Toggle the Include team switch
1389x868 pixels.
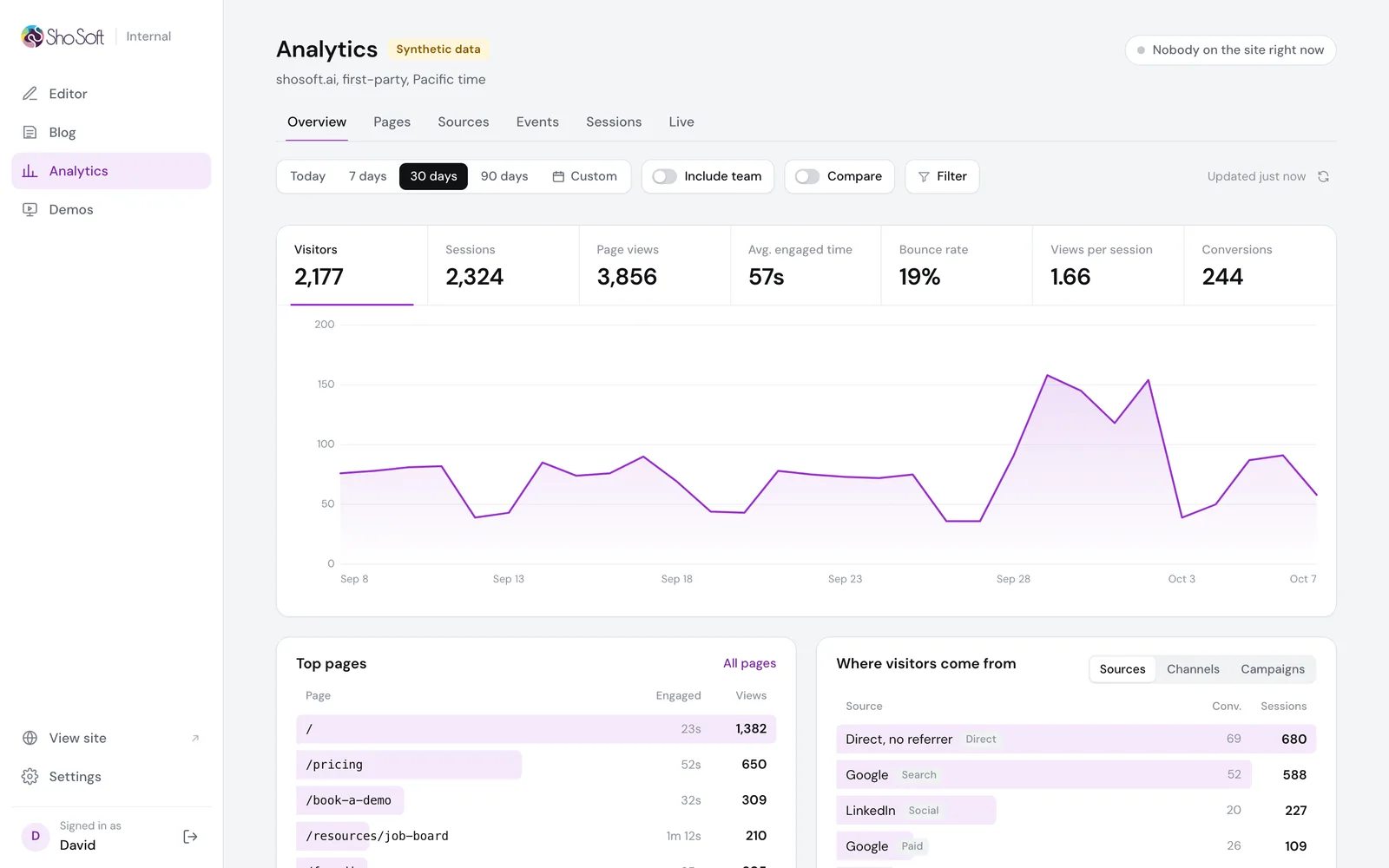664,176
